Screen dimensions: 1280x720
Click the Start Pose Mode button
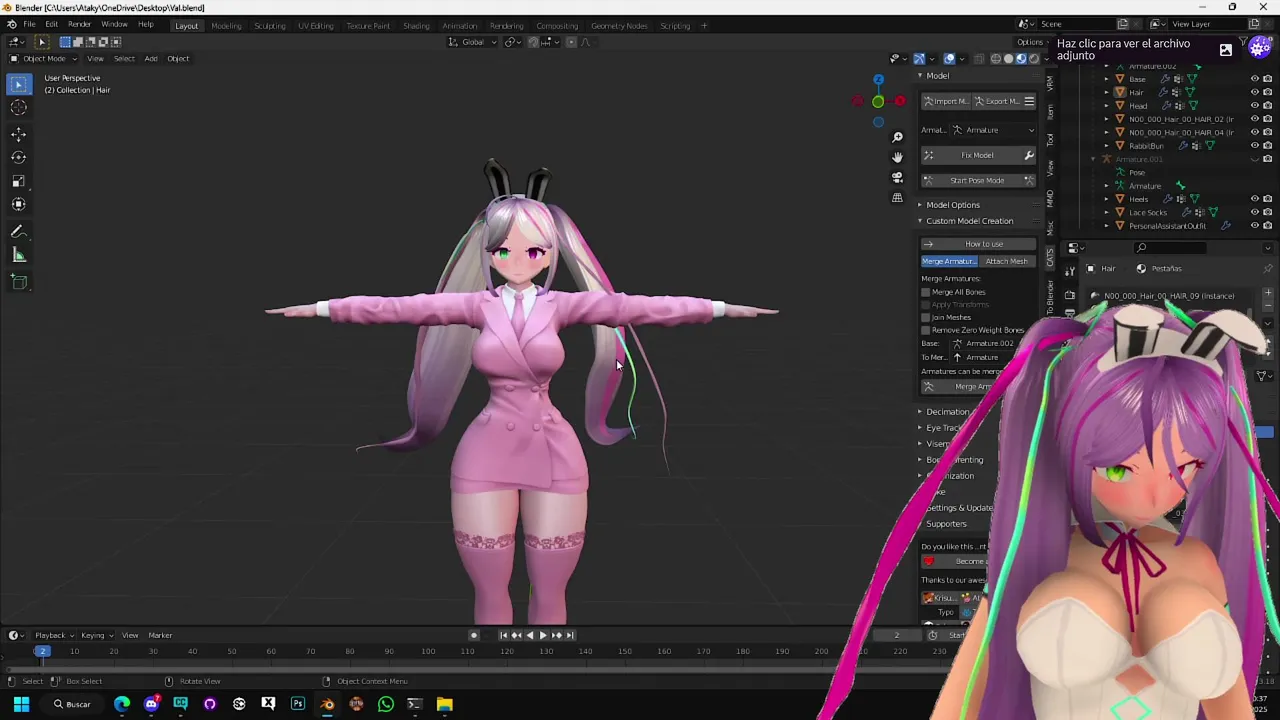click(978, 180)
